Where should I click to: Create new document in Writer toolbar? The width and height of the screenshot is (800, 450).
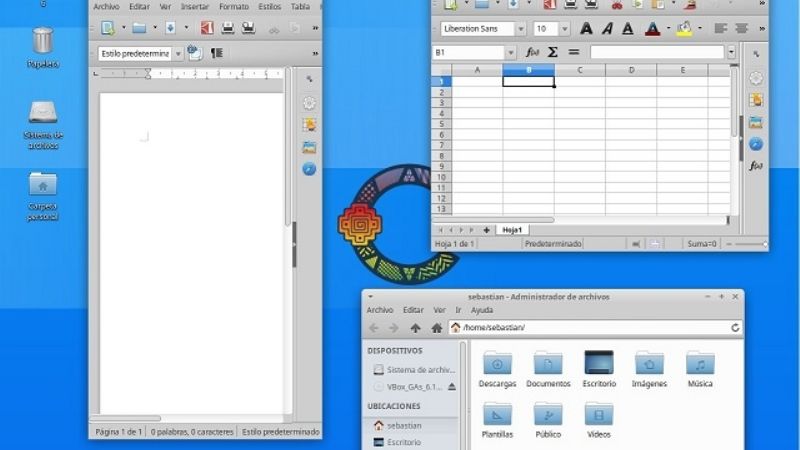click(108, 28)
